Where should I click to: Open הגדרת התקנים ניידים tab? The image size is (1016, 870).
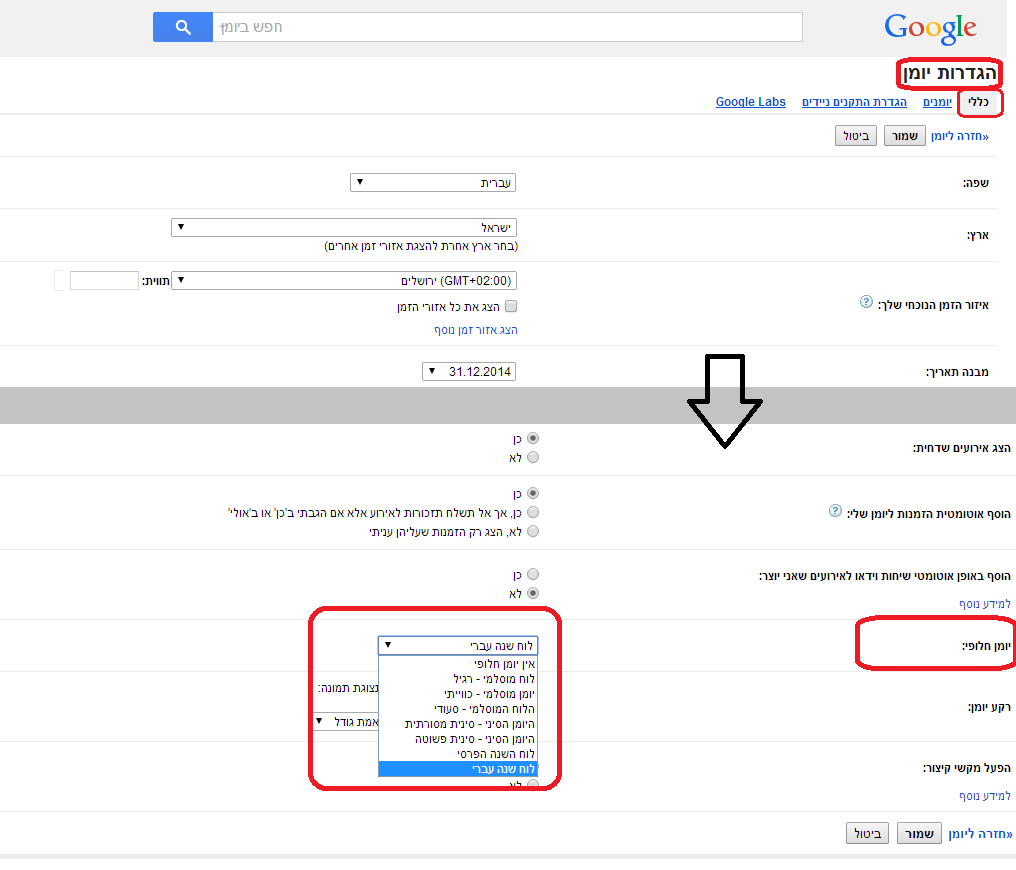tap(854, 102)
